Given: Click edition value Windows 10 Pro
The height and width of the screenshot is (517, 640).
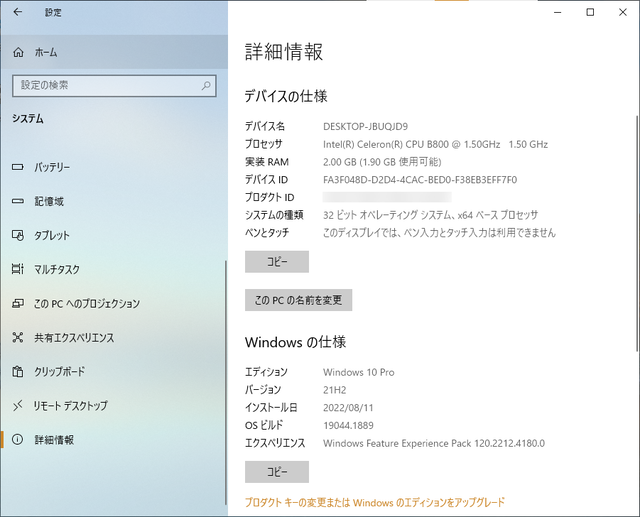Looking at the screenshot, I should pyautogui.click(x=359, y=372).
